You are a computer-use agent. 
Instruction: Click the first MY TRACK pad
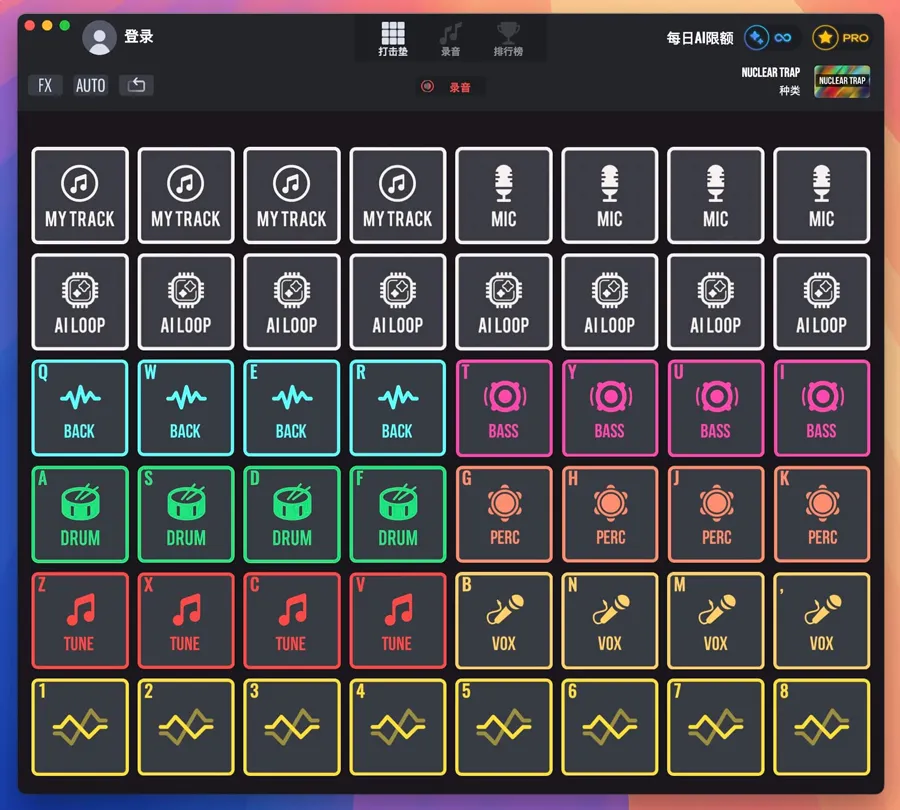[x=80, y=196]
